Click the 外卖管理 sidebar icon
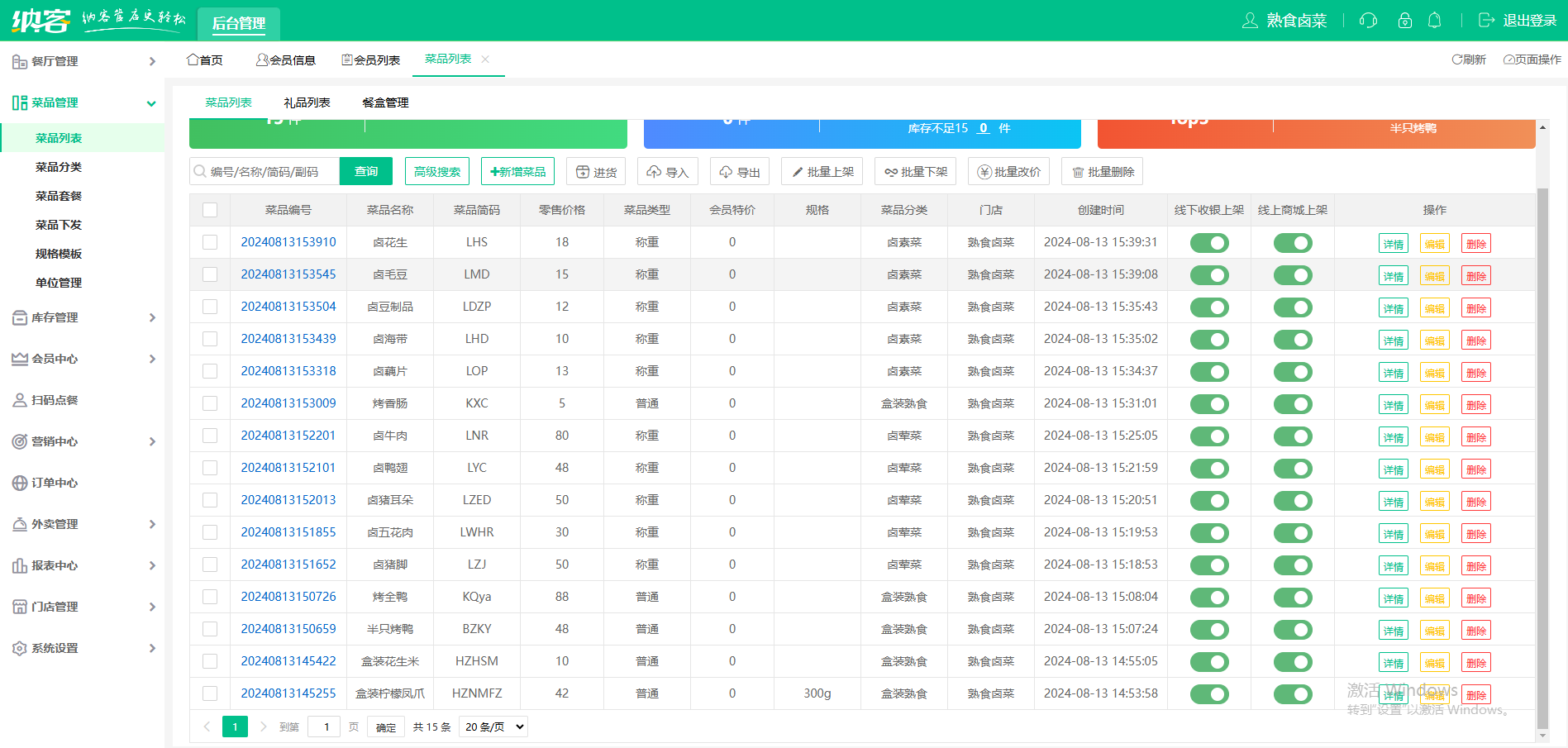Screen dimensions: 1568x748 pos(20,524)
